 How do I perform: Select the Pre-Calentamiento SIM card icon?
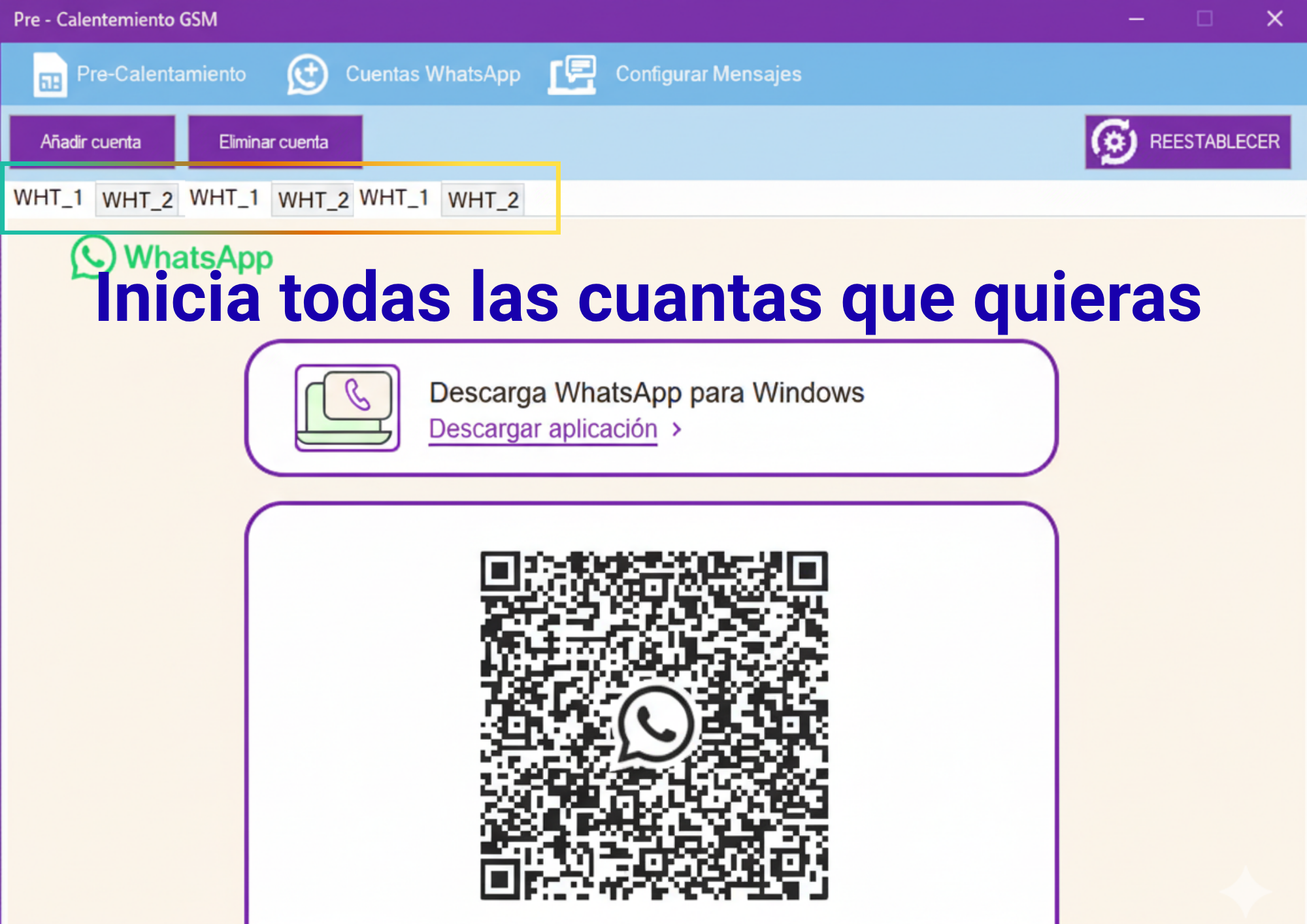pos(50,74)
